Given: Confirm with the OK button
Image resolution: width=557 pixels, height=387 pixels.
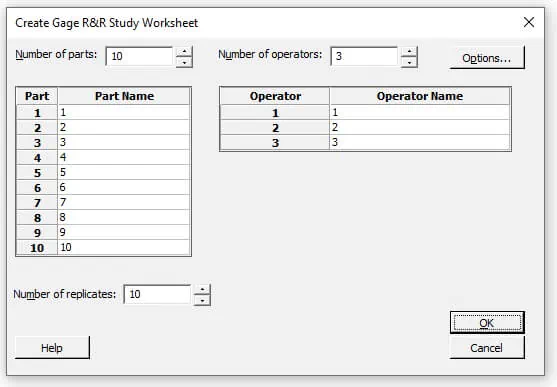Looking at the screenshot, I should coord(487,323).
